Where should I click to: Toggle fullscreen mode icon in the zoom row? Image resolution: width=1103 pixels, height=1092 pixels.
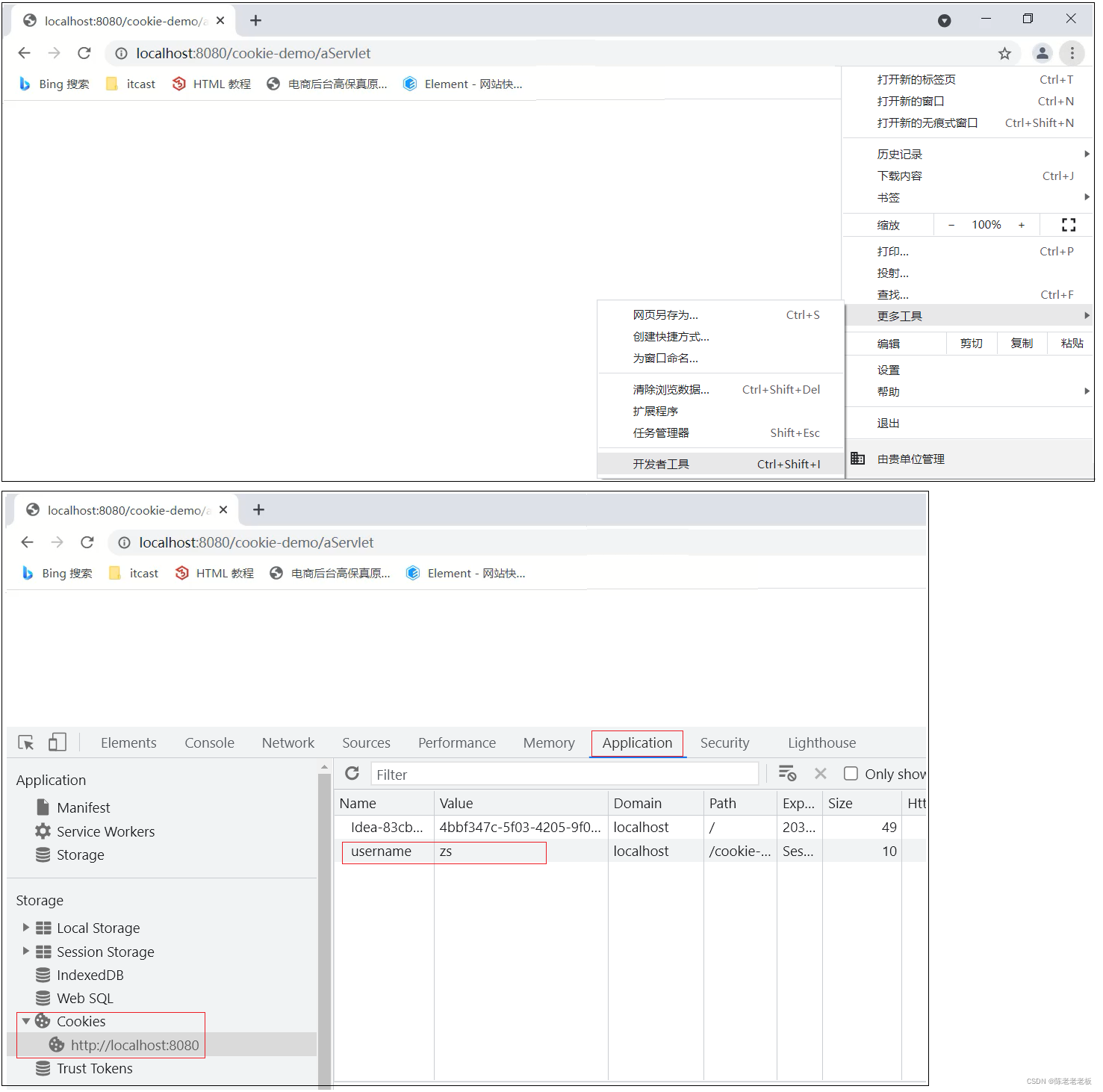1069,225
